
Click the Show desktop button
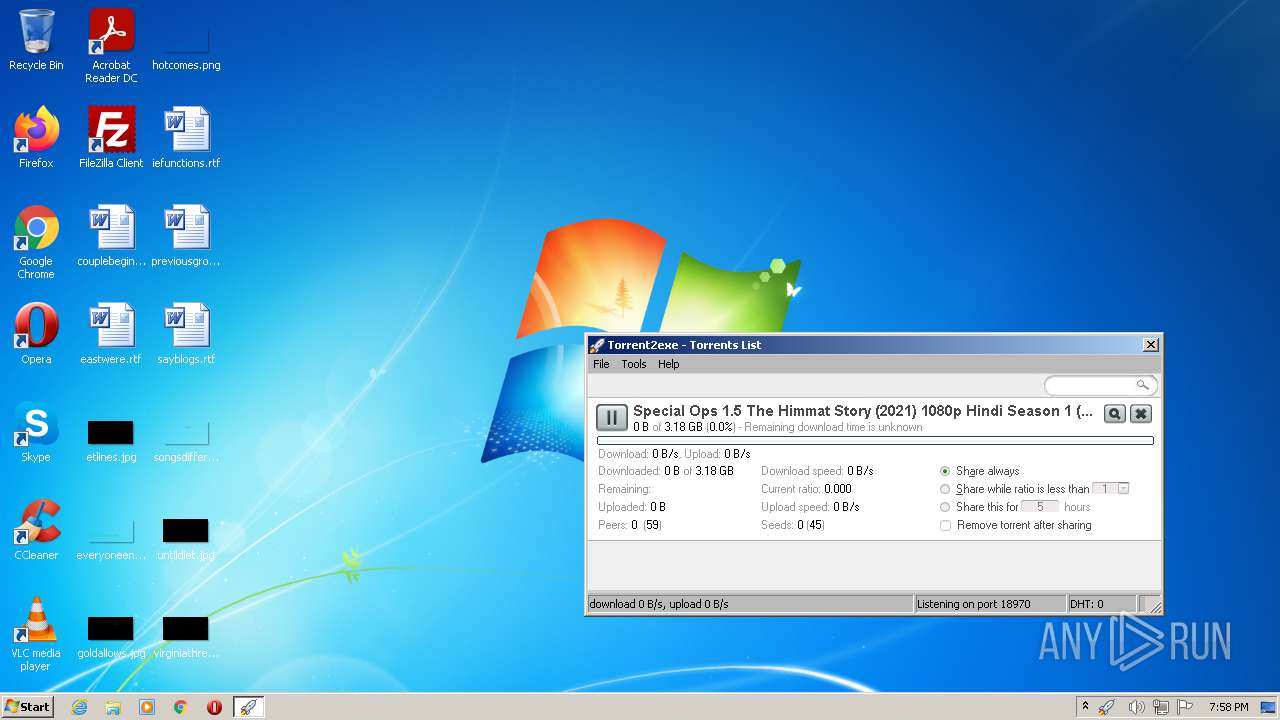coord(1269,707)
